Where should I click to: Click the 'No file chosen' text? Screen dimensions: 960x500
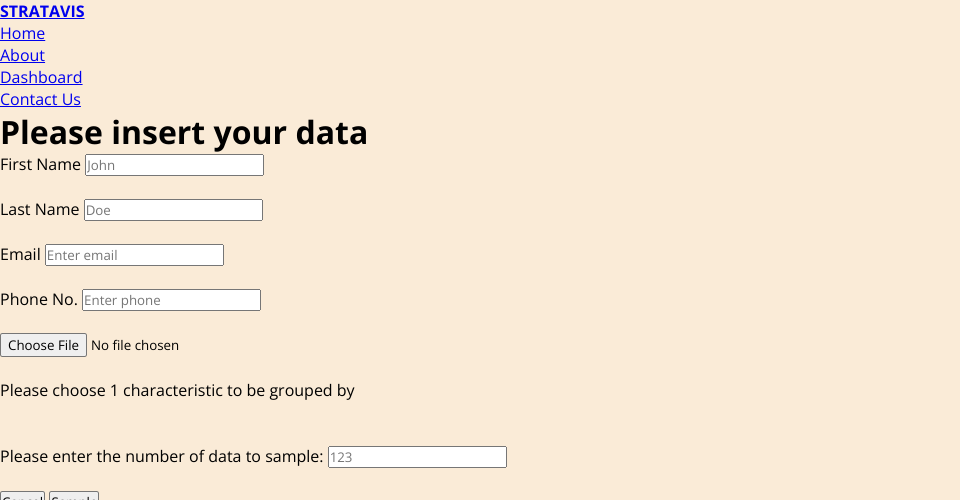(x=135, y=346)
